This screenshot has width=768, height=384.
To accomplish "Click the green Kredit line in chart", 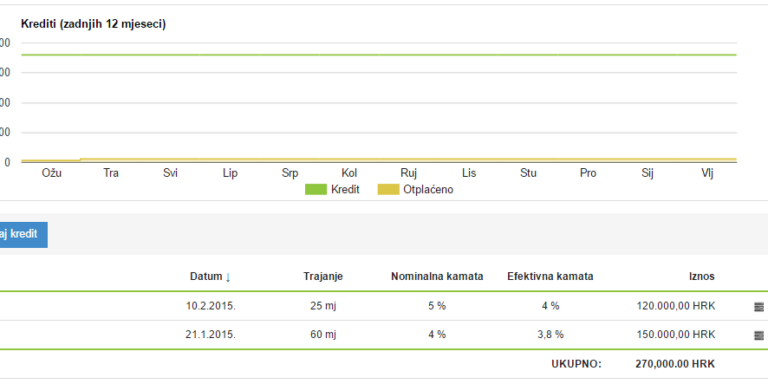I will point(379,55).
